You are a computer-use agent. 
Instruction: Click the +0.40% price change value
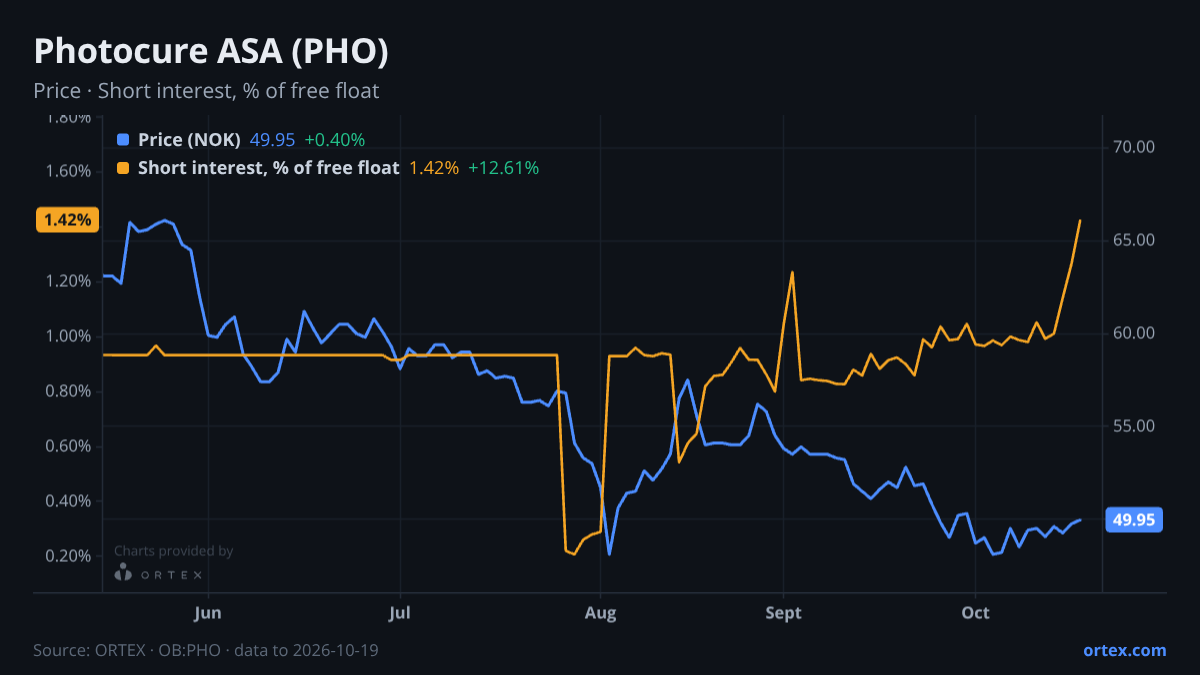coord(335,140)
